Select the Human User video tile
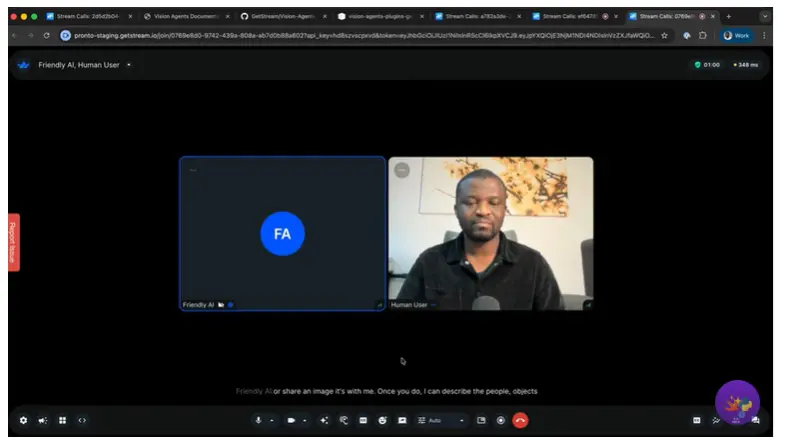The width and height of the screenshot is (785, 440). point(490,233)
